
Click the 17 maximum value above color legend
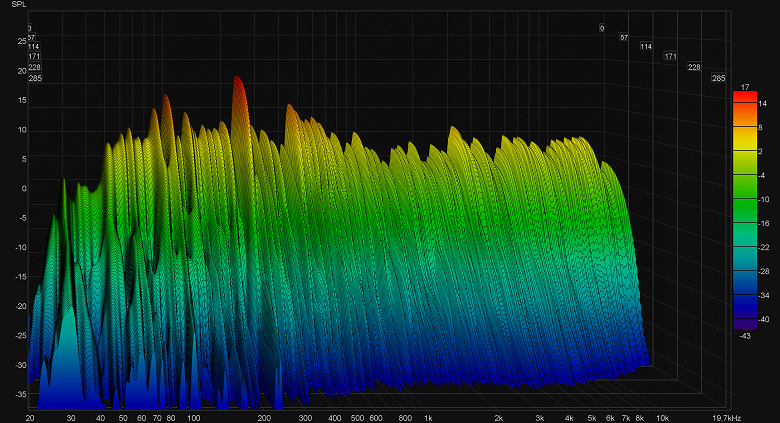point(745,87)
